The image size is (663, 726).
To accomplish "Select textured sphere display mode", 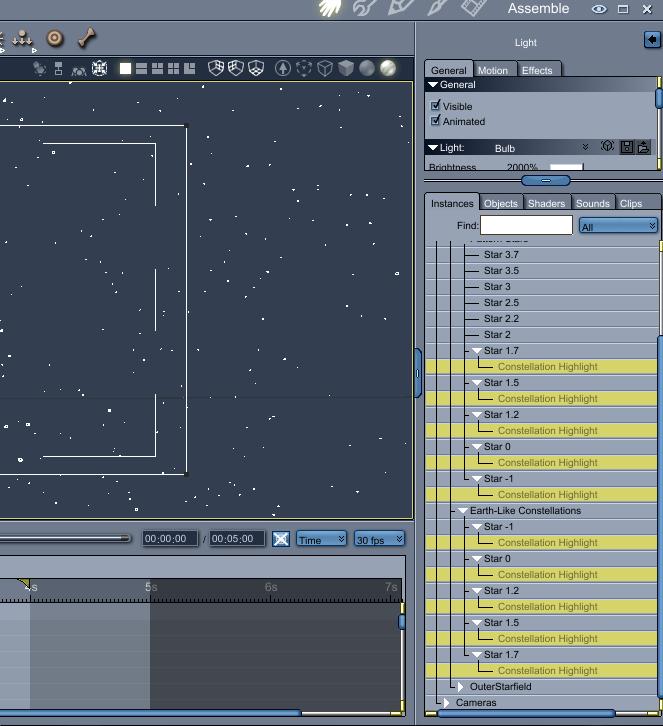I will 388,68.
